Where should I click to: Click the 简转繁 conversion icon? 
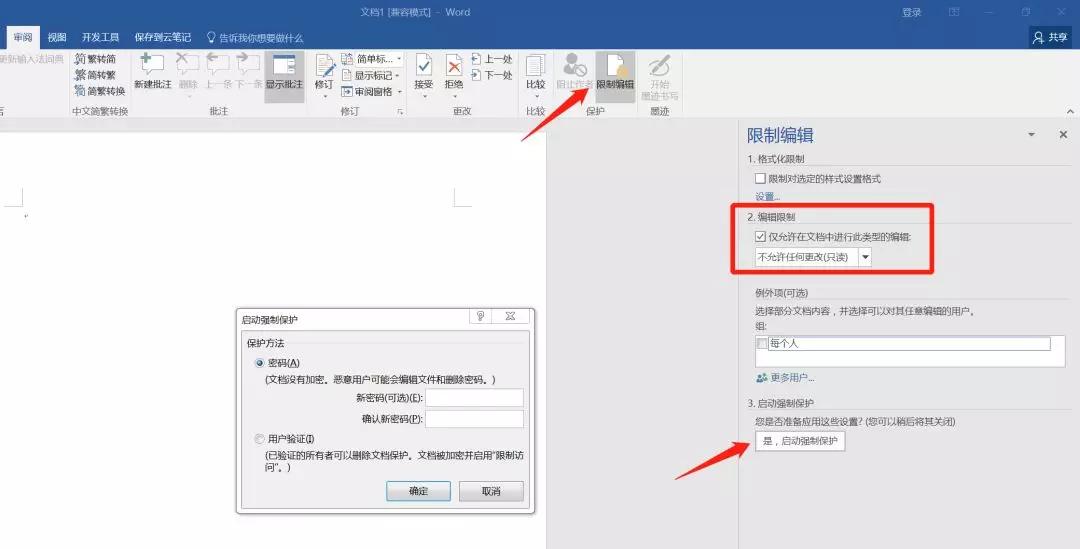pyautogui.click(x=80, y=74)
